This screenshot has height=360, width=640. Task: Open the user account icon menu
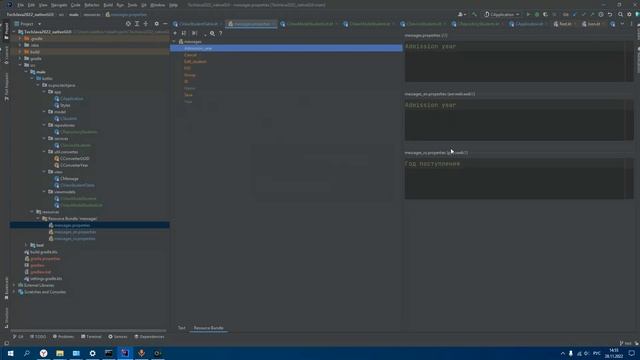coord(462,14)
